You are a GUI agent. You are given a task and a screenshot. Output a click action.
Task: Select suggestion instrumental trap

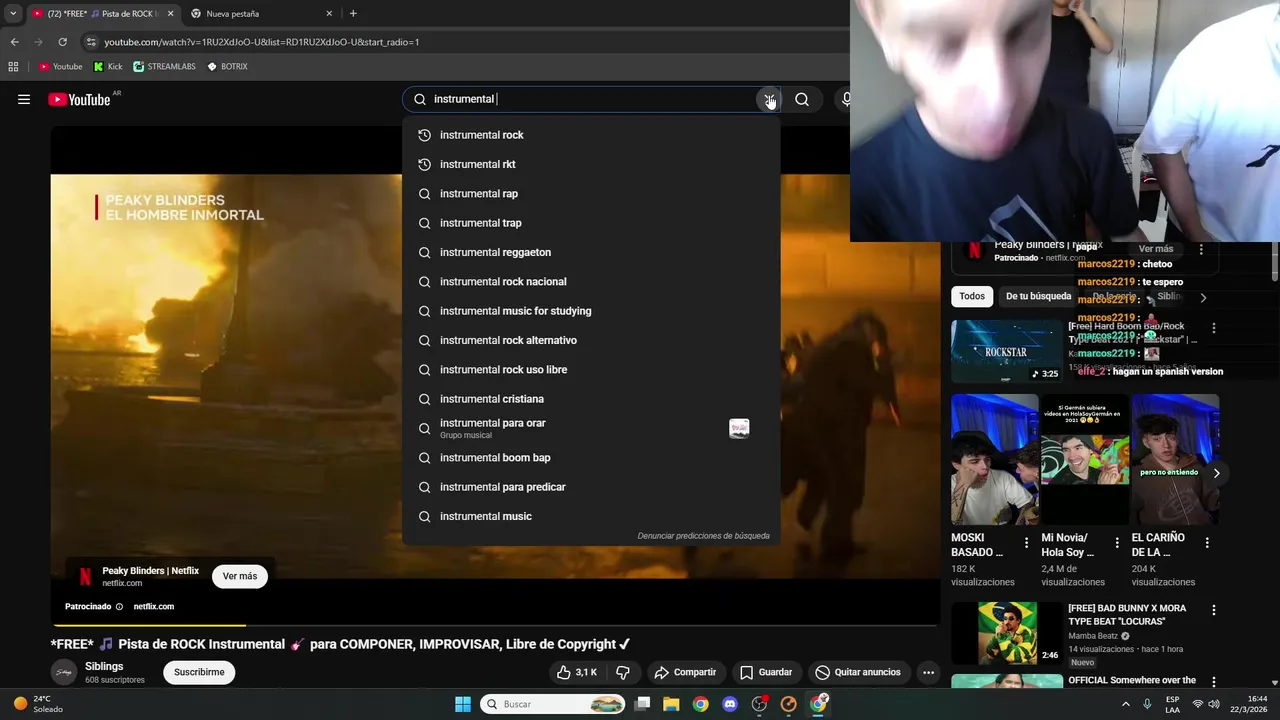591,223
